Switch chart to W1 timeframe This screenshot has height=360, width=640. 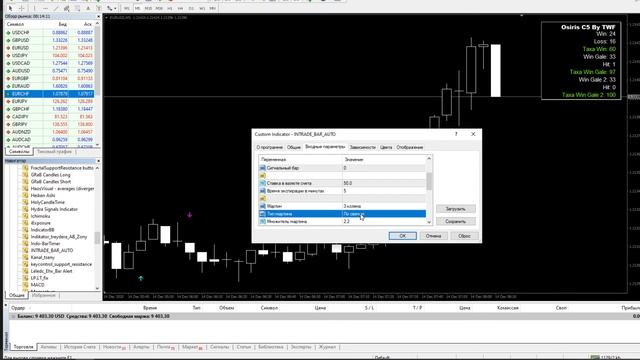click(x=202, y=8)
